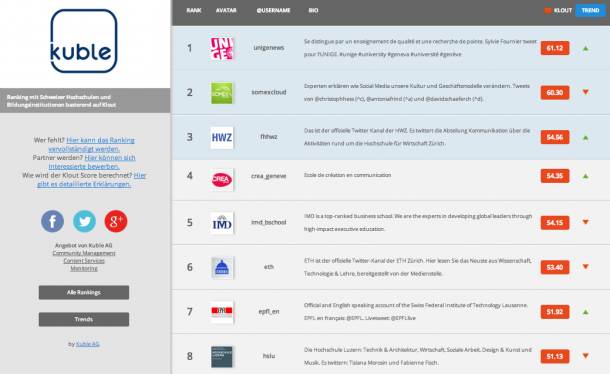Click the up trend arrow for epfl_en
Viewport: 610px width, 374px height.
[x=585, y=312]
